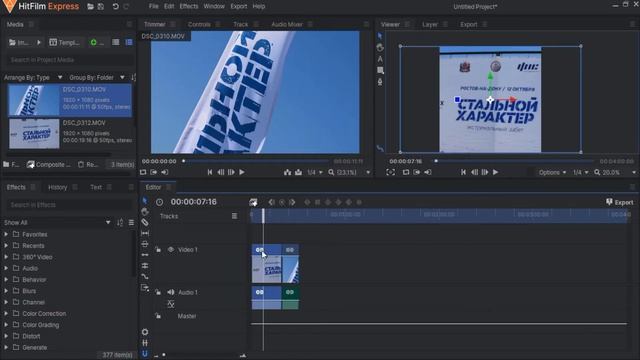Image resolution: width=640 pixels, height=360 pixels.
Task: Toggle Trimmer audio mute speaker
Action: pyautogui.click(x=164, y=172)
